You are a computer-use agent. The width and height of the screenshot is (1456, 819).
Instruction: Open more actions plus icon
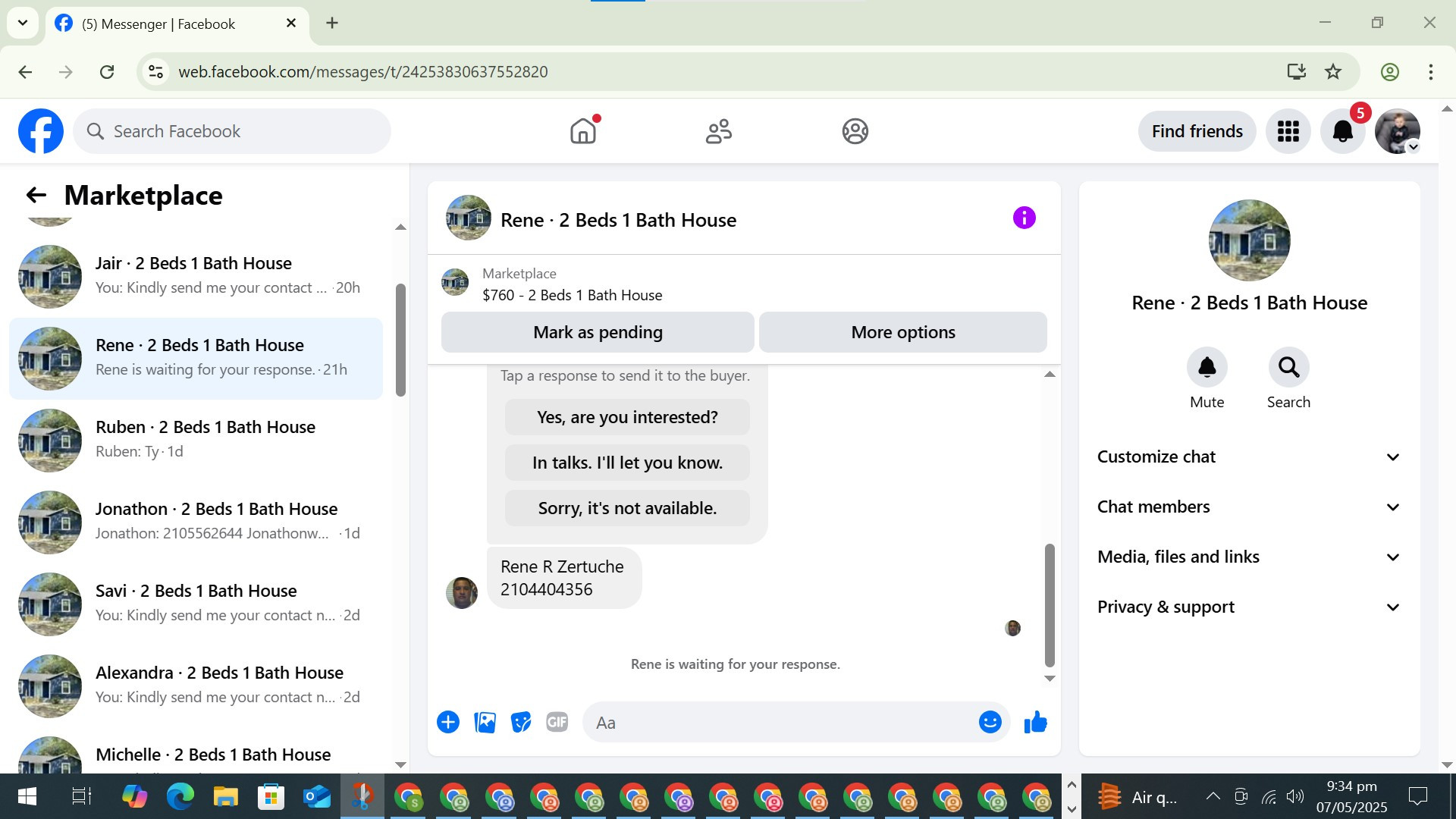448,722
